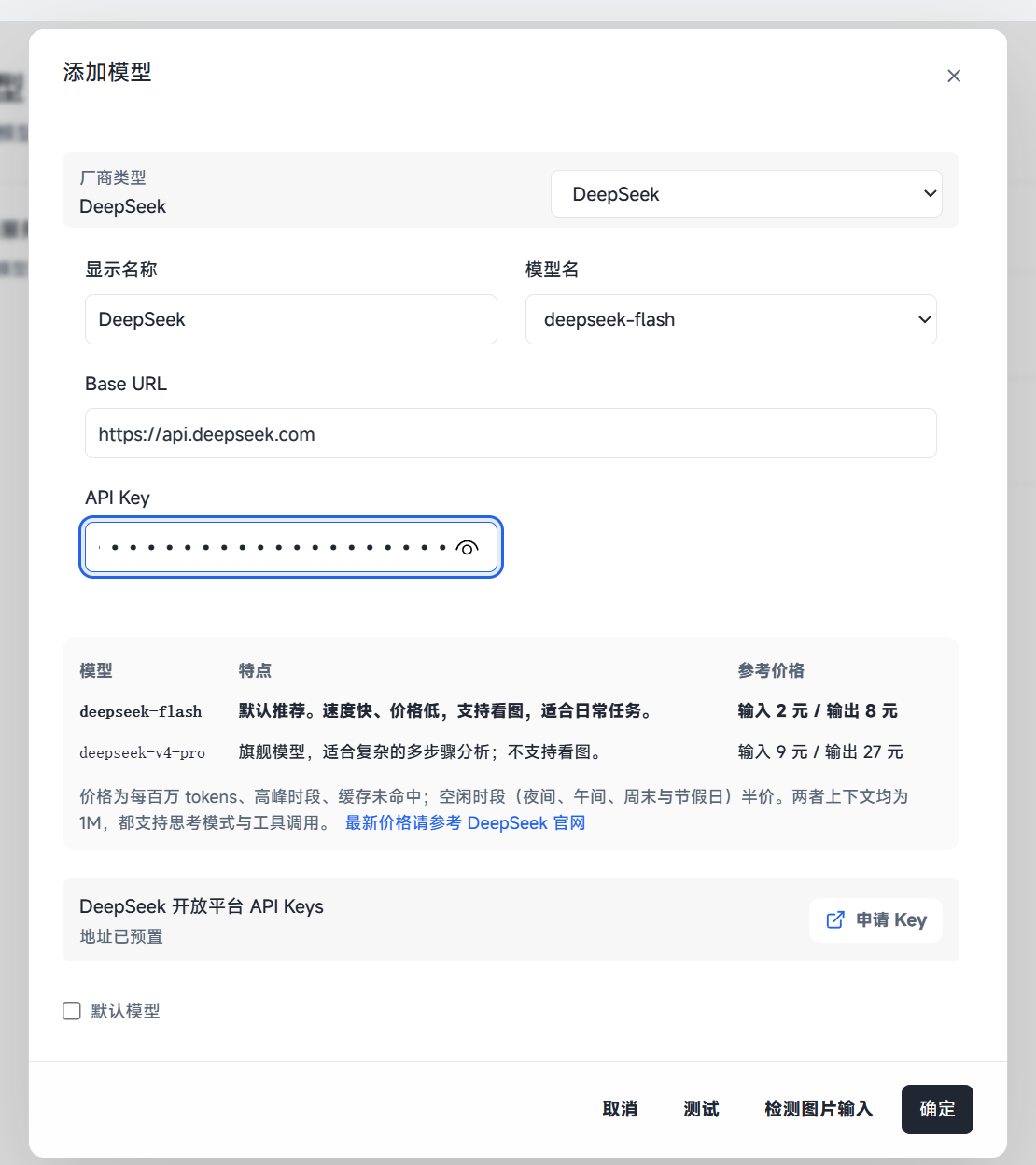Click DeepSeek 开放平台 API Keys heading
1036x1165 pixels.
point(202,906)
